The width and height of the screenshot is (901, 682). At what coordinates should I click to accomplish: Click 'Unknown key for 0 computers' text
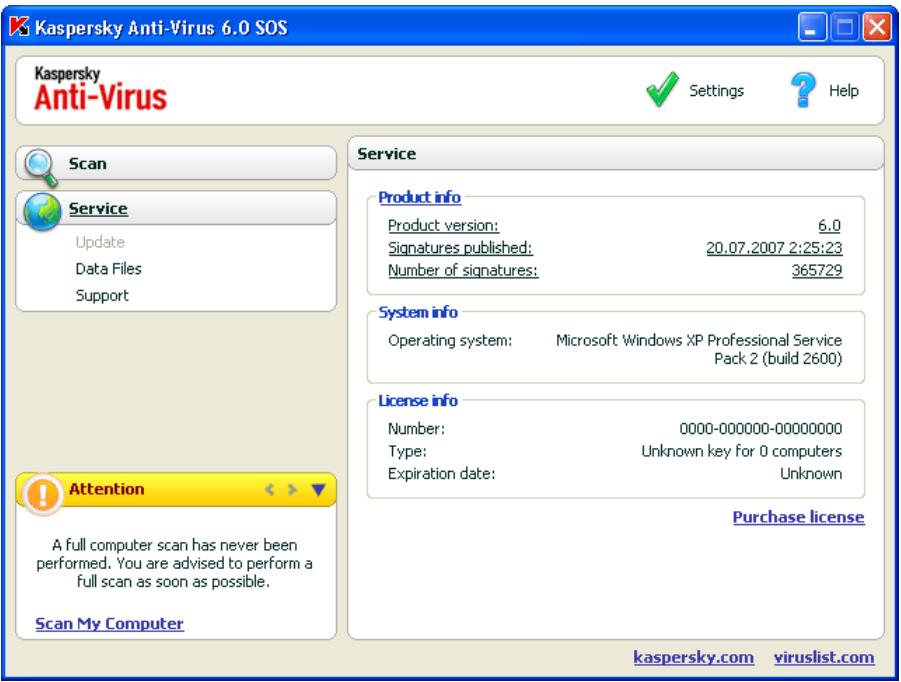(x=741, y=451)
